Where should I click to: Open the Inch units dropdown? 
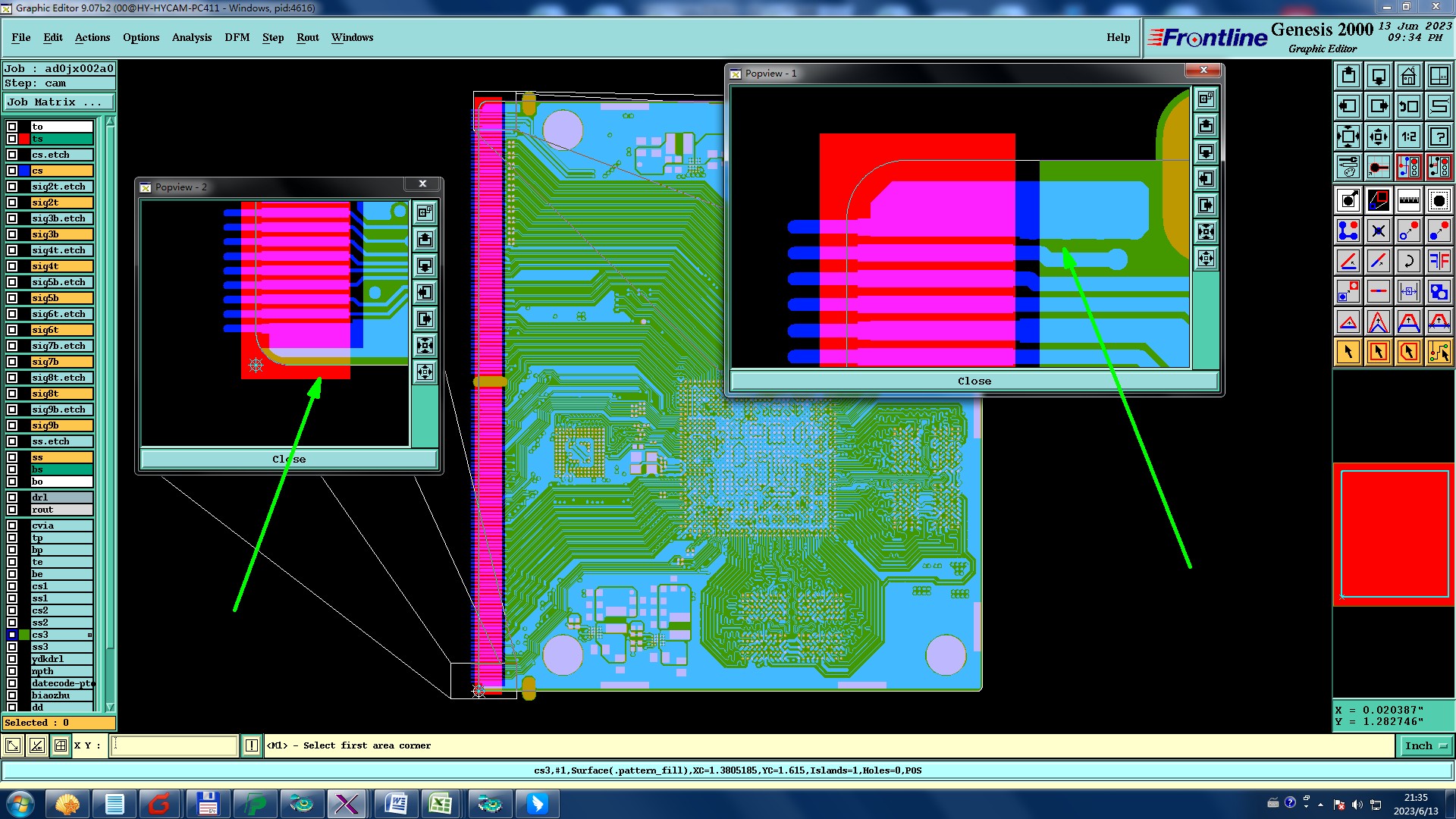point(1425,746)
